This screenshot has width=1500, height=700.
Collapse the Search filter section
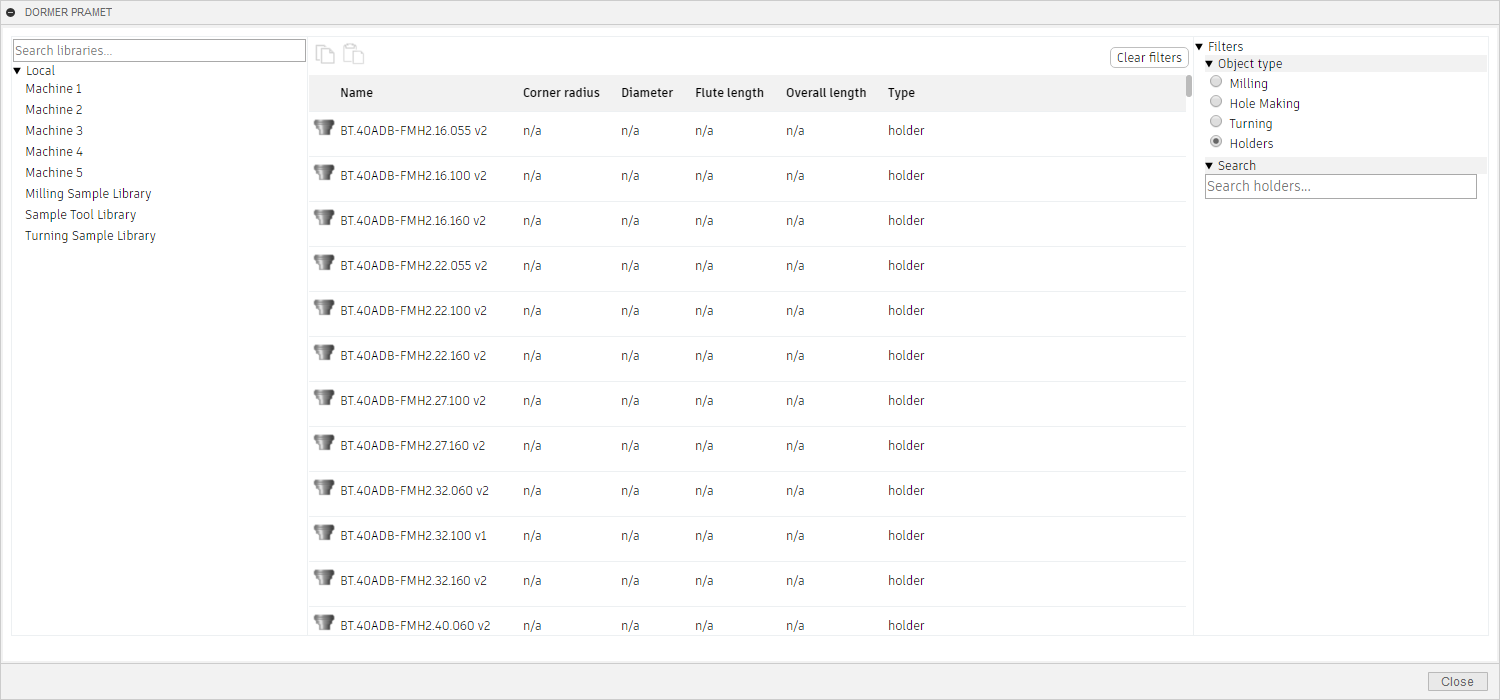click(x=1209, y=166)
